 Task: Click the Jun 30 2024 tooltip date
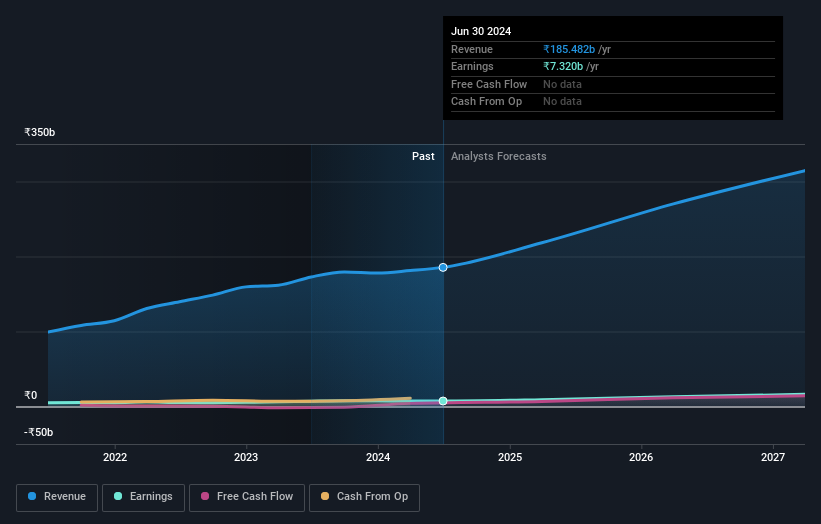click(x=481, y=31)
